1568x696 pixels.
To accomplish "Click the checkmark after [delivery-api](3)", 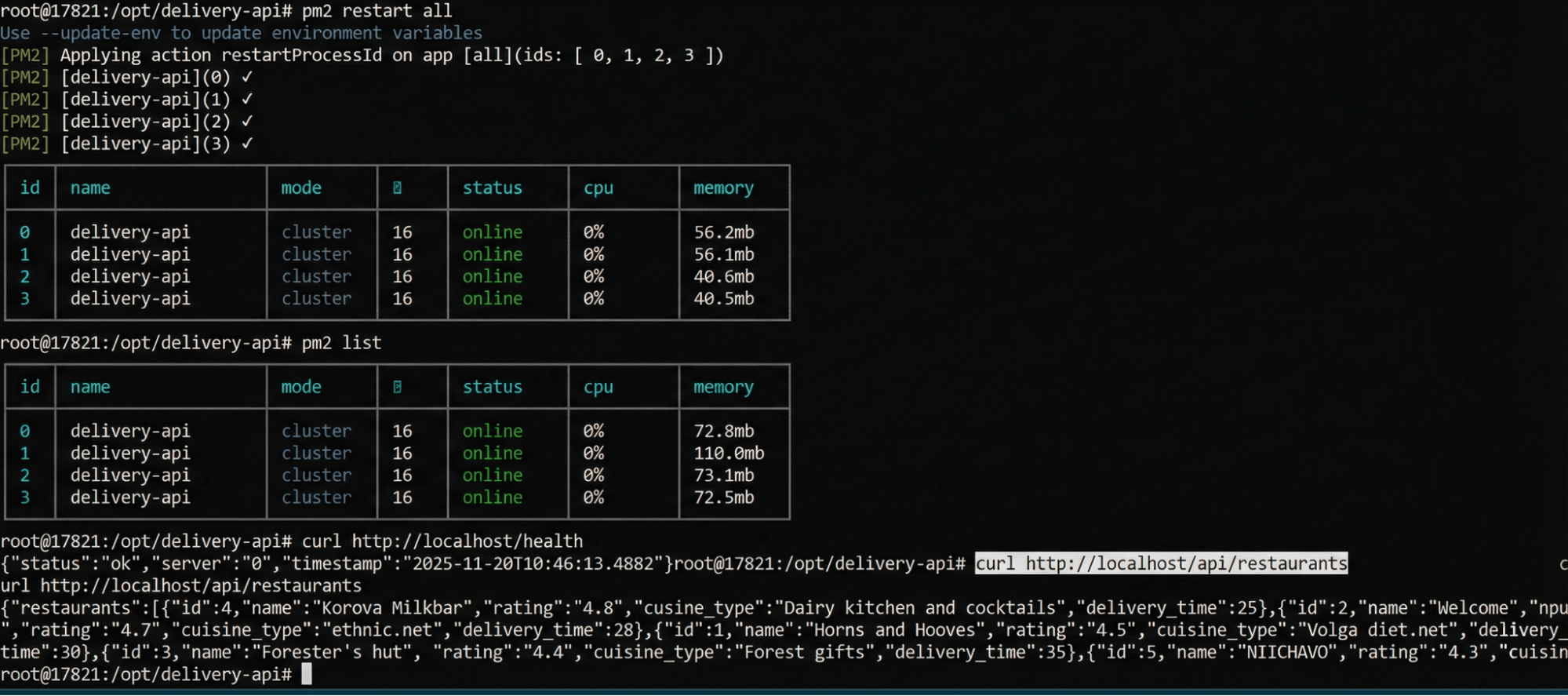I will click(x=247, y=144).
